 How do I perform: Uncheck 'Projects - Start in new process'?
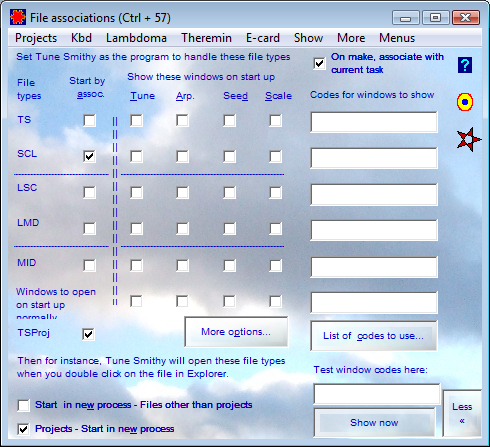tap(24, 429)
